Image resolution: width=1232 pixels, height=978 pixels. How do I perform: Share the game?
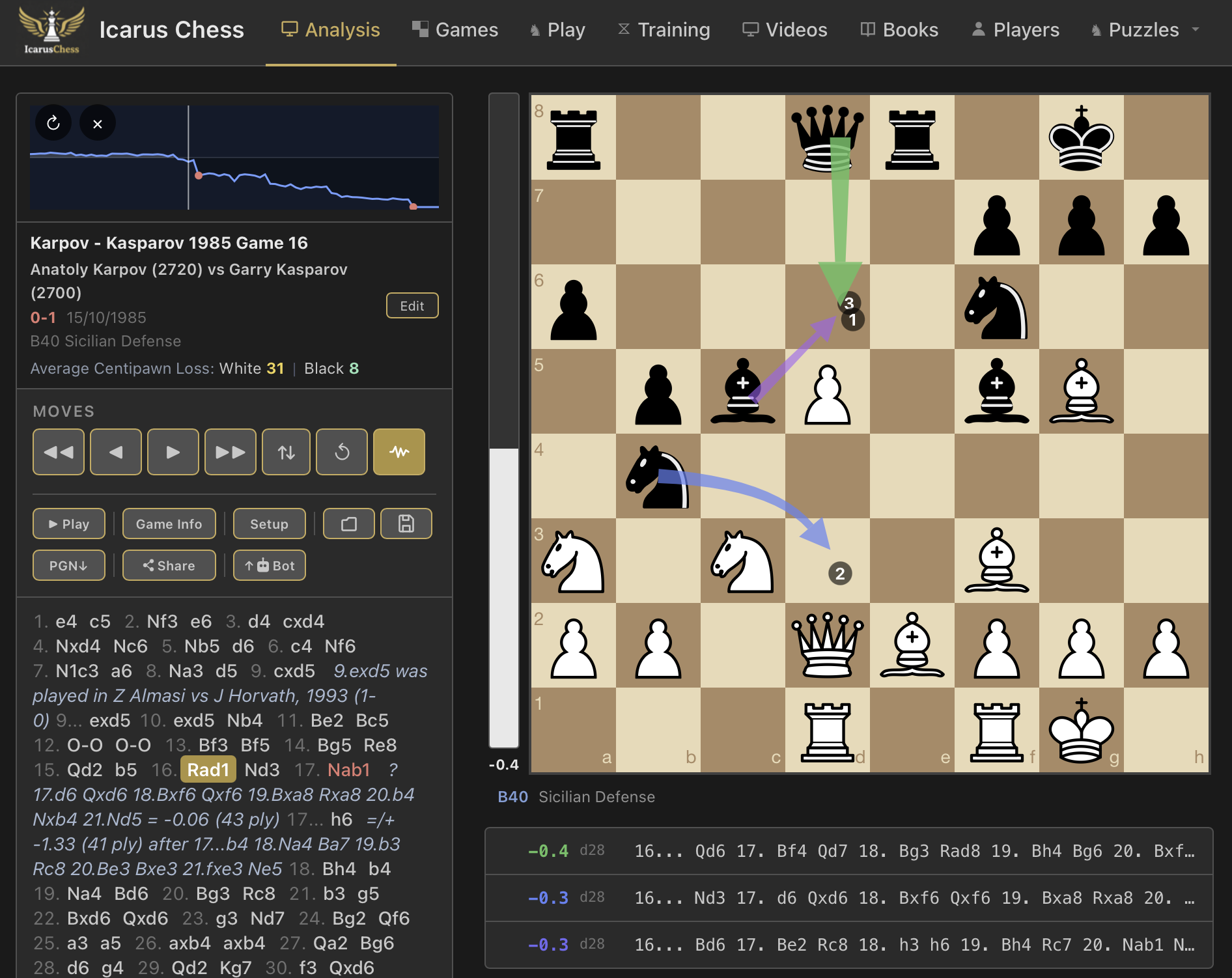click(169, 565)
